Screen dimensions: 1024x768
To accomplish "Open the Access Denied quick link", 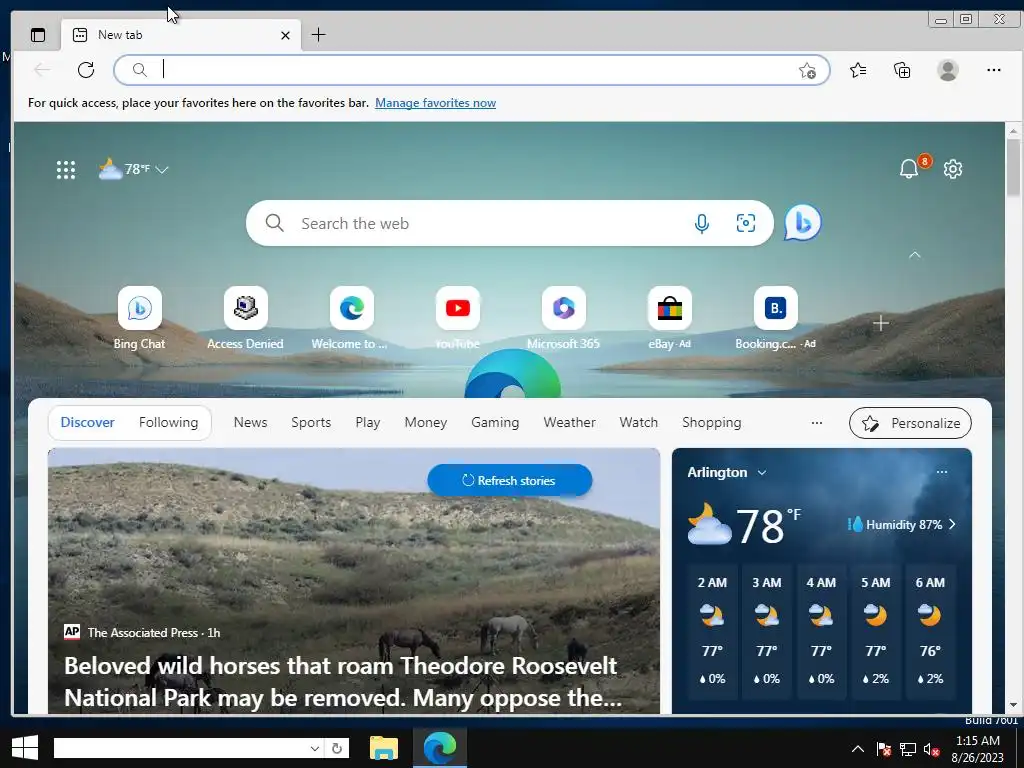I will pos(246,319).
